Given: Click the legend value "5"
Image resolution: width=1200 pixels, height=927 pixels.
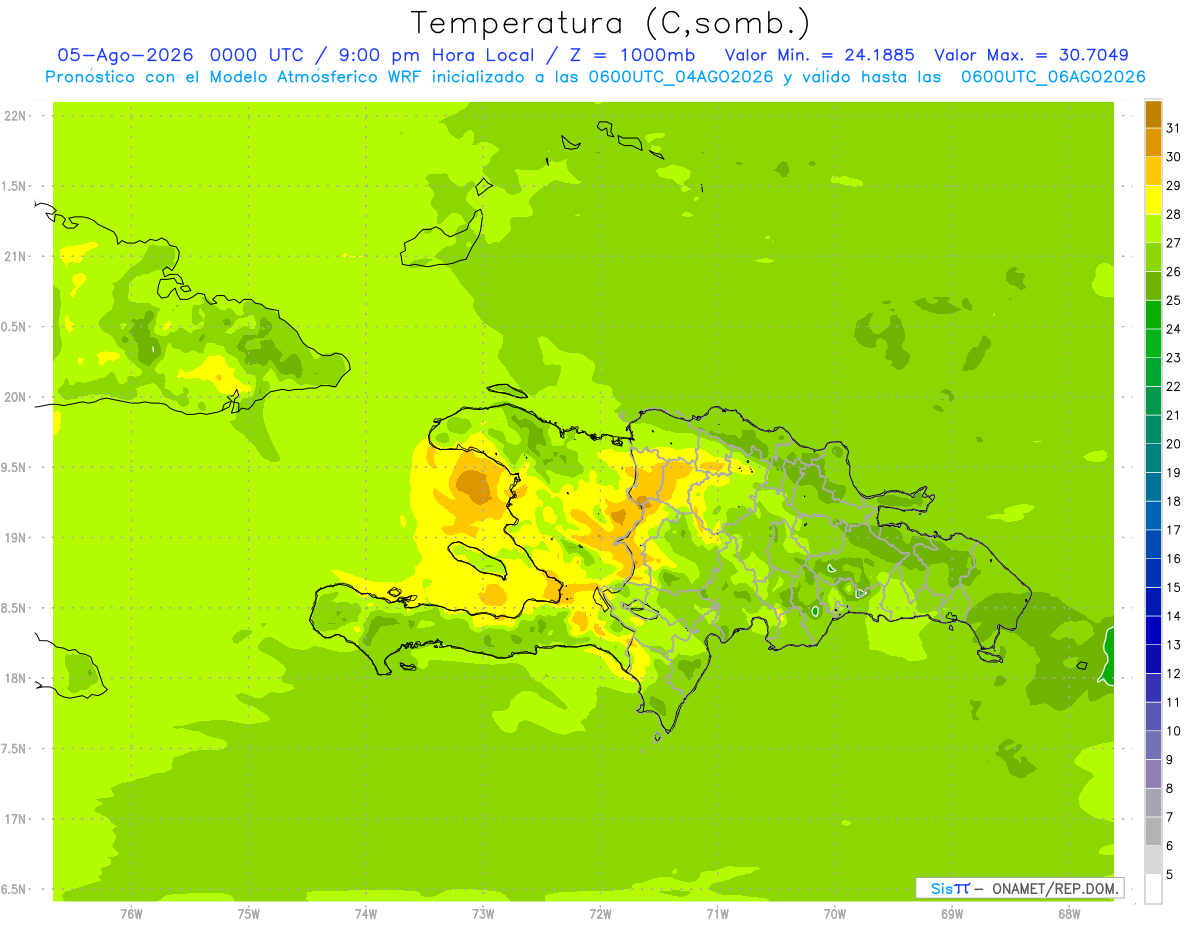Looking at the screenshot, I should [x=1170, y=874].
